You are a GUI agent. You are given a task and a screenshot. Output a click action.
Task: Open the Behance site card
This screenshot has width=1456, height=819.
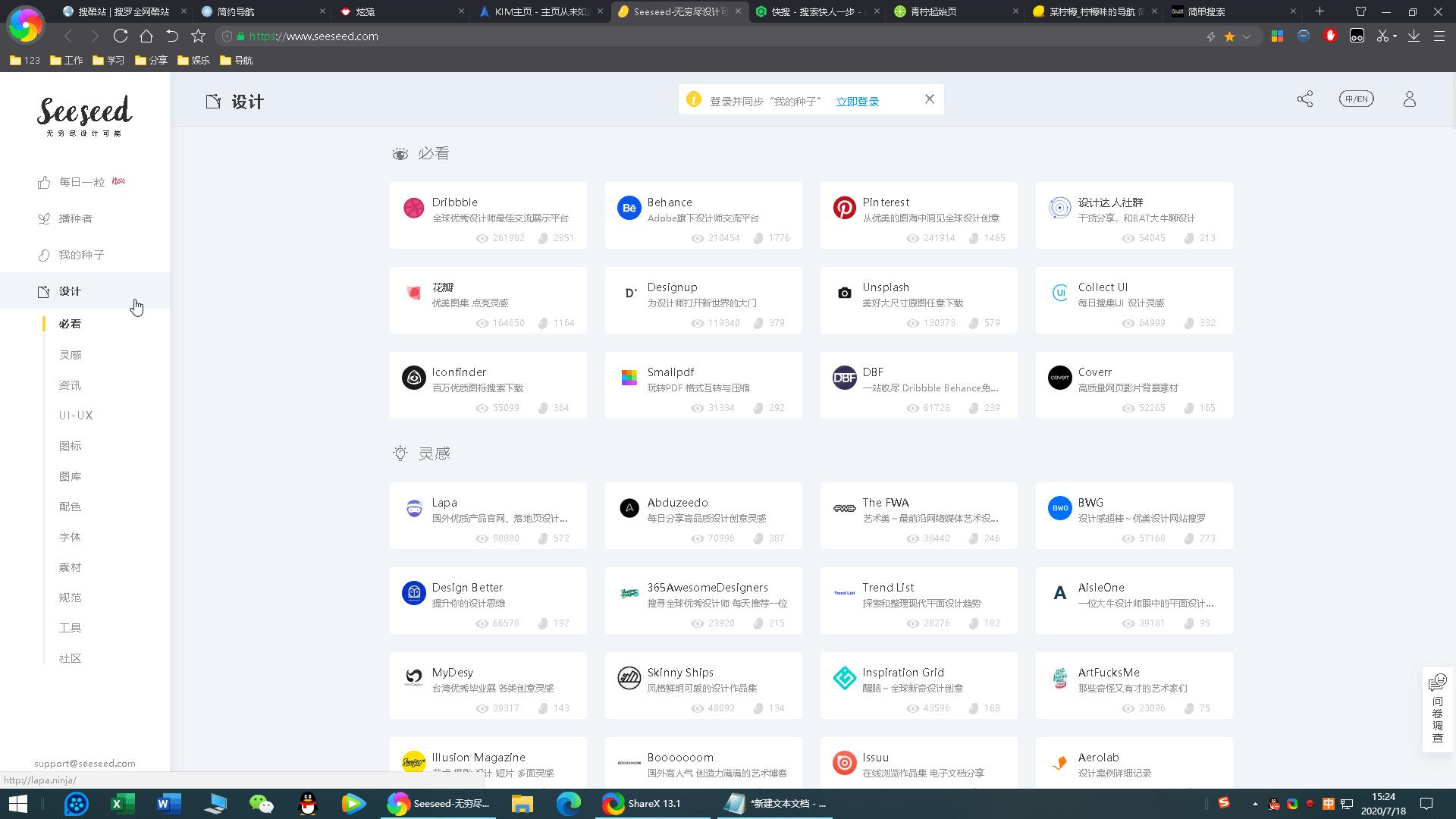703,215
